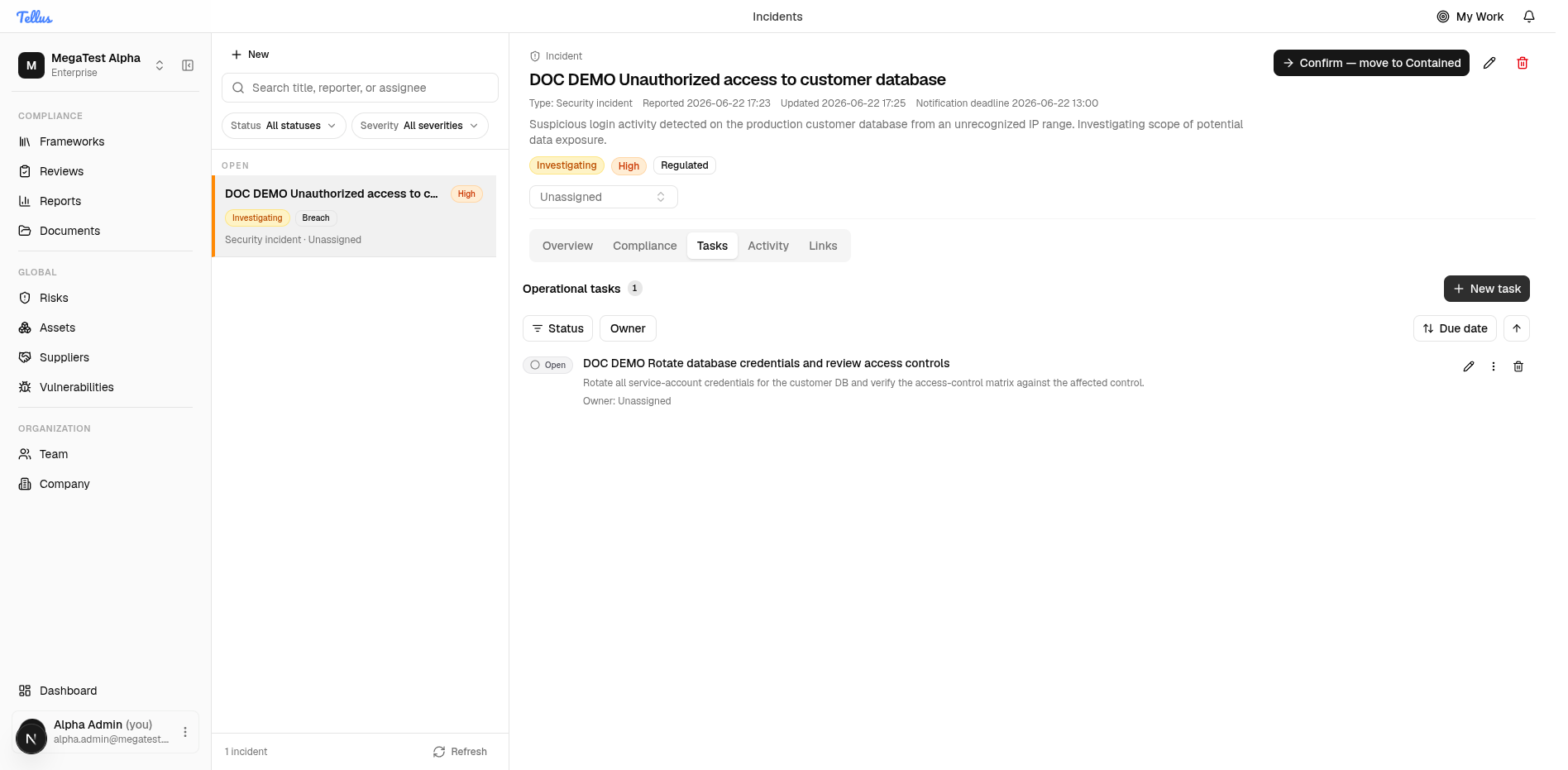Add a New task
This screenshot has height=770, width=1568.
tap(1487, 289)
